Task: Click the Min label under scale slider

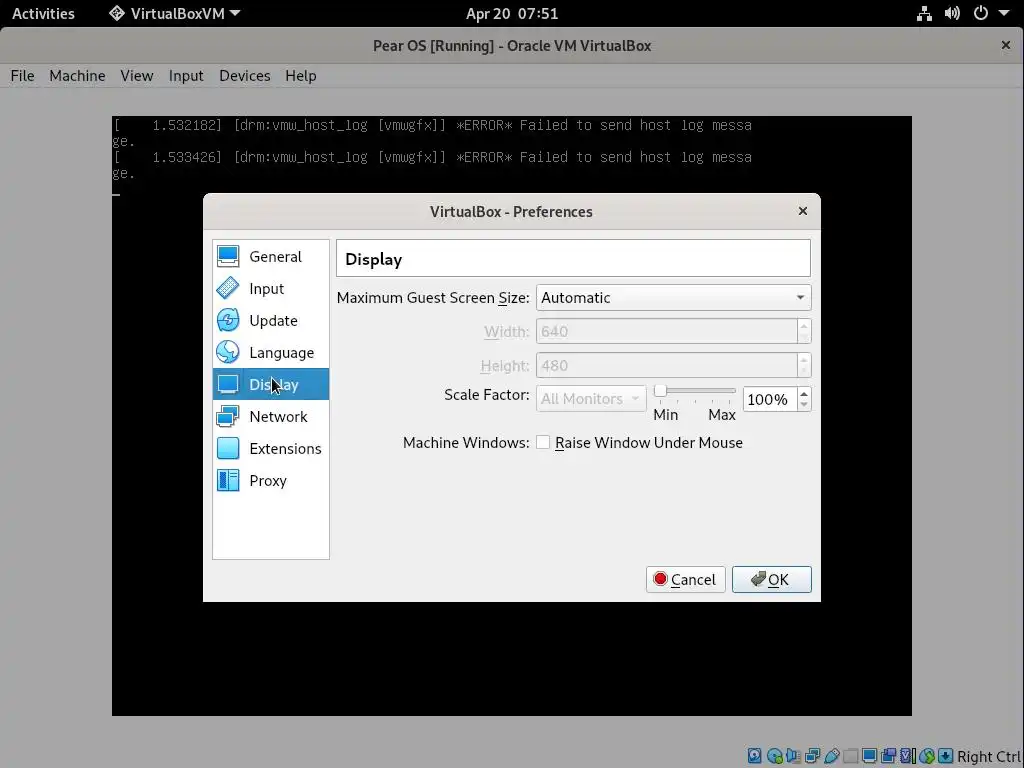Action: (x=665, y=415)
